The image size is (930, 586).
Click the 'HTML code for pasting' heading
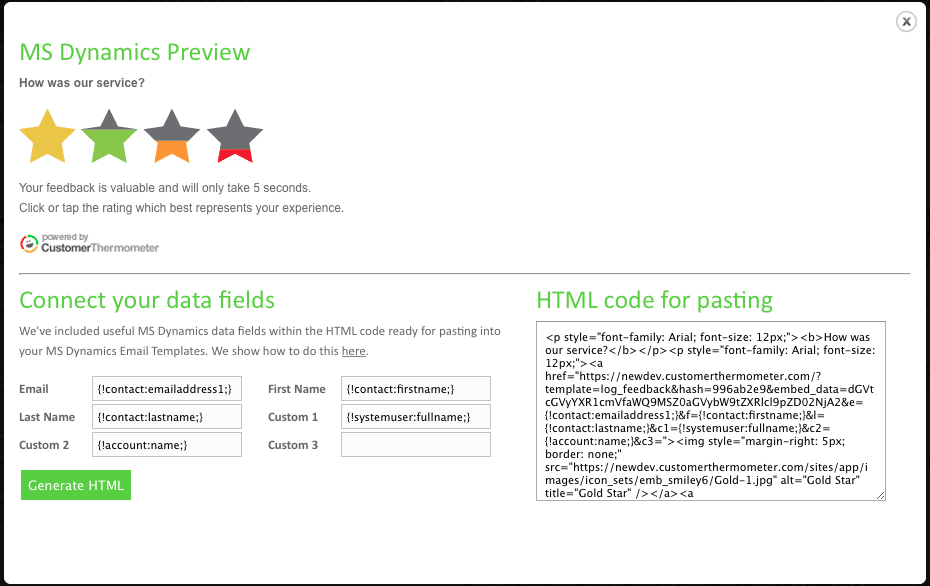[655, 300]
